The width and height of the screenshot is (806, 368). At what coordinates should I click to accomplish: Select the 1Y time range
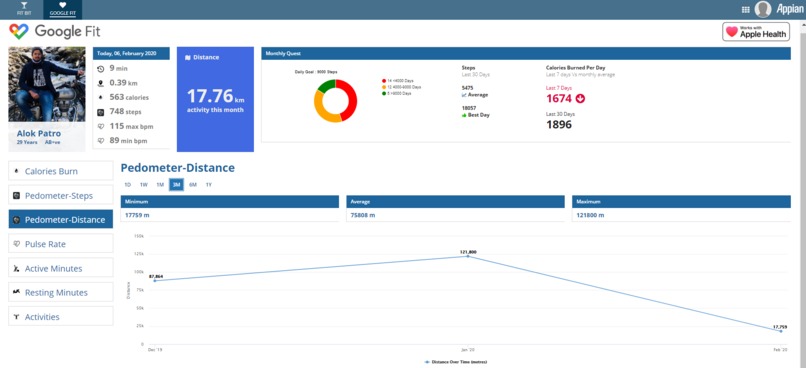(x=209, y=185)
